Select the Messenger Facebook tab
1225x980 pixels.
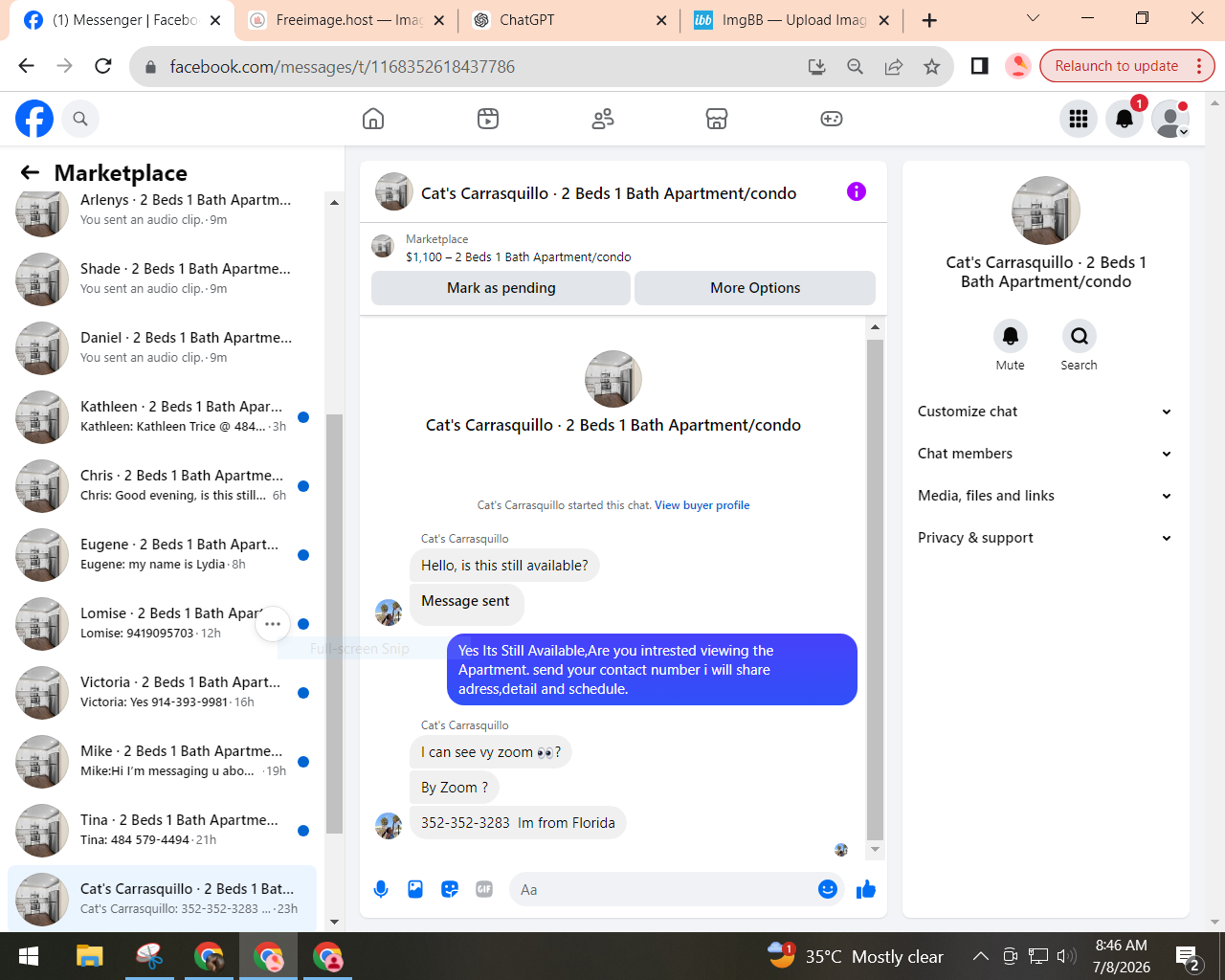pyautogui.click(x=122, y=20)
